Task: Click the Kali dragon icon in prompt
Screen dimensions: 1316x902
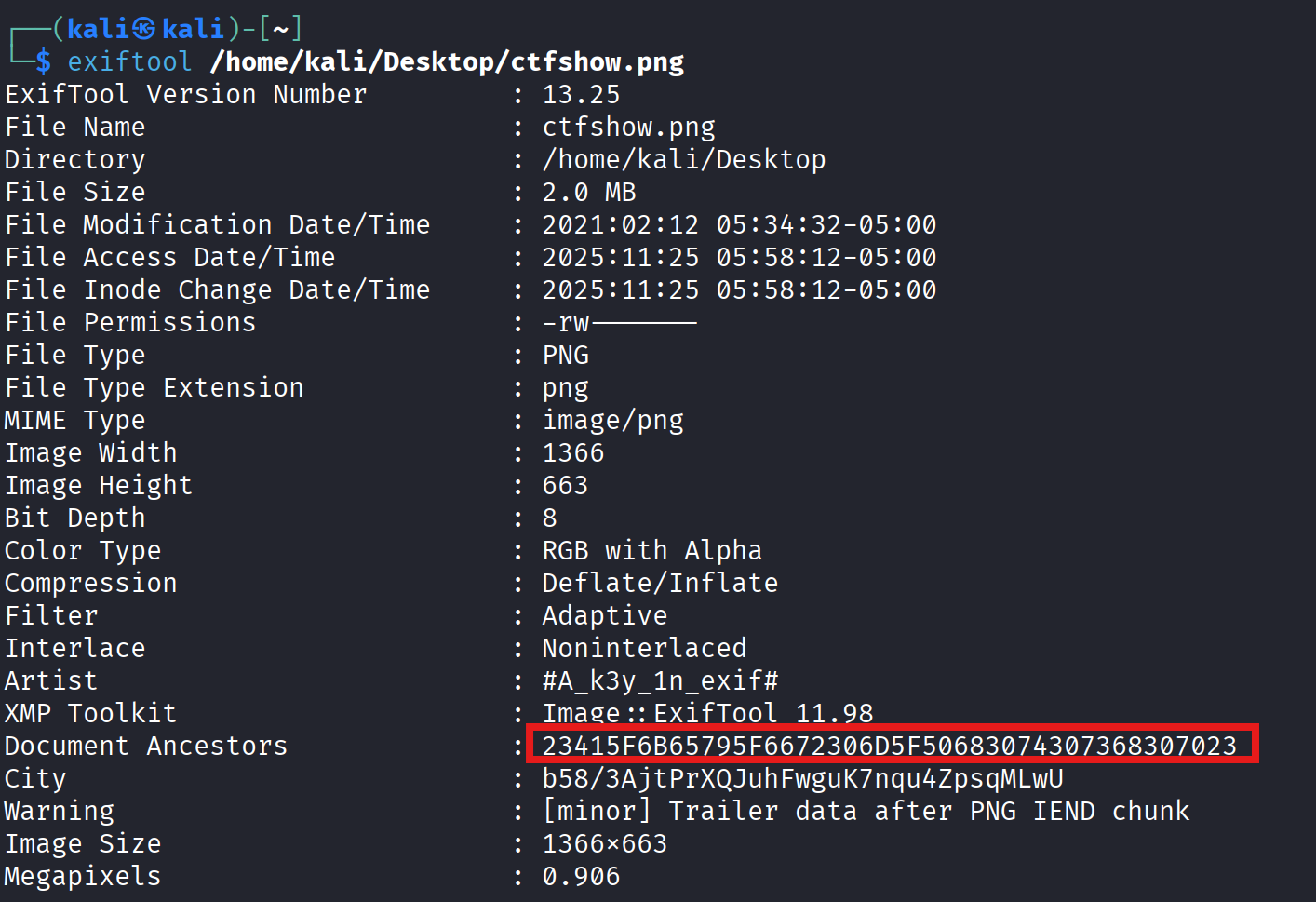Action: click(x=144, y=30)
